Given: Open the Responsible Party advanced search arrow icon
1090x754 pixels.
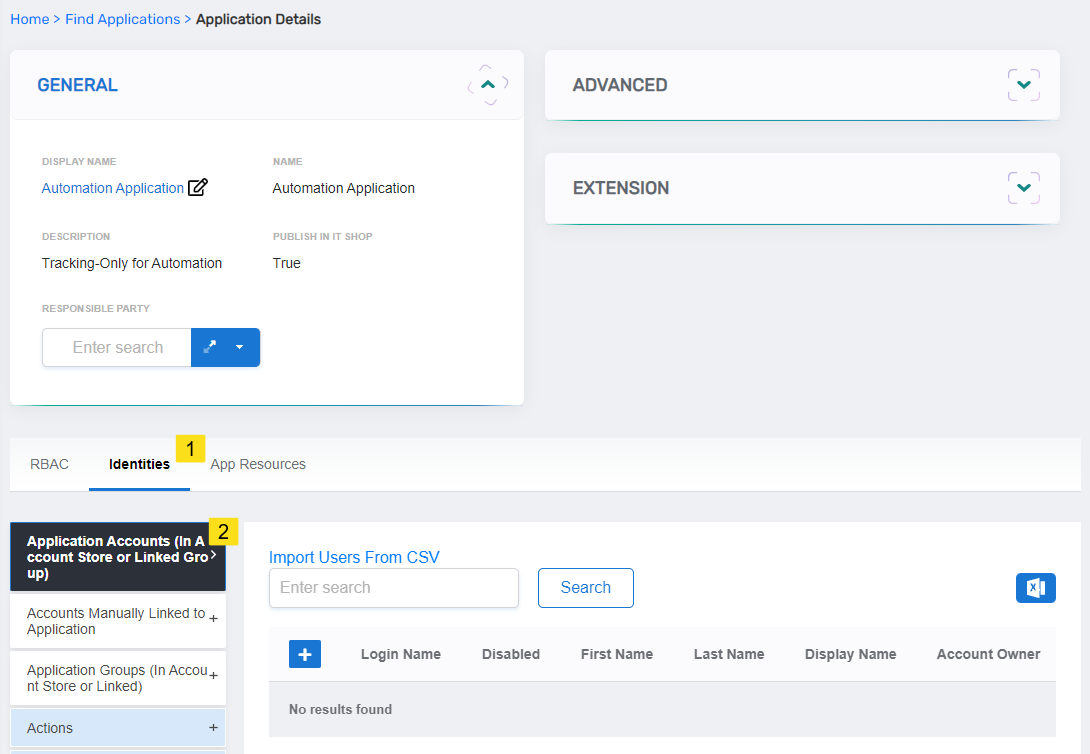Looking at the screenshot, I should pyautogui.click(x=209, y=347).
